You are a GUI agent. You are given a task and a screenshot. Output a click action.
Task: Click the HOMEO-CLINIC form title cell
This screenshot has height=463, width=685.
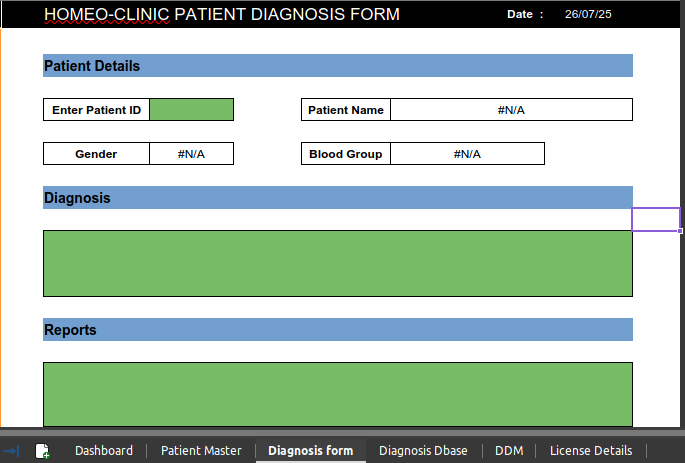[x=222, y=14]
